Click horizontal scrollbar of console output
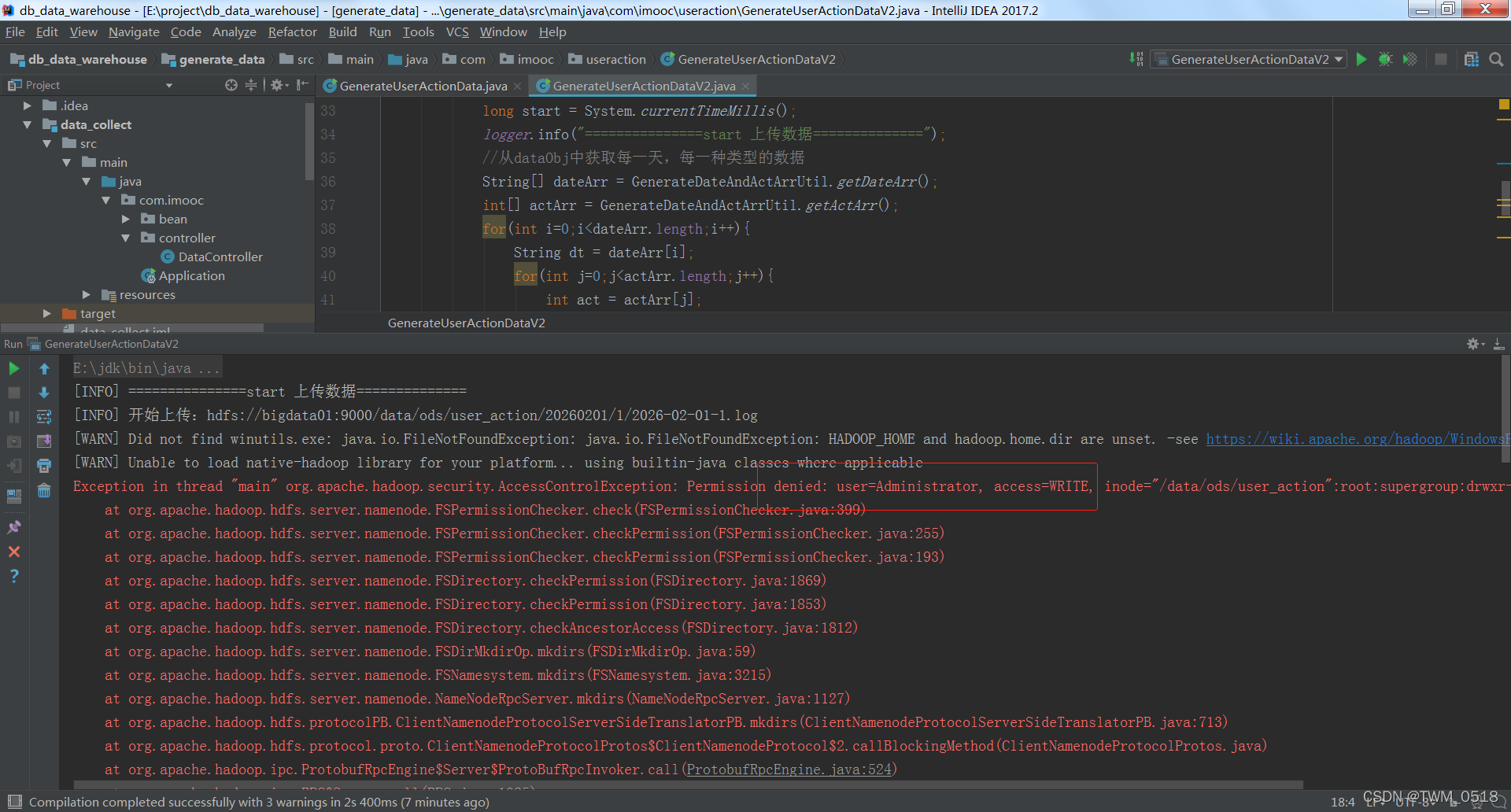 coord(689,784)
